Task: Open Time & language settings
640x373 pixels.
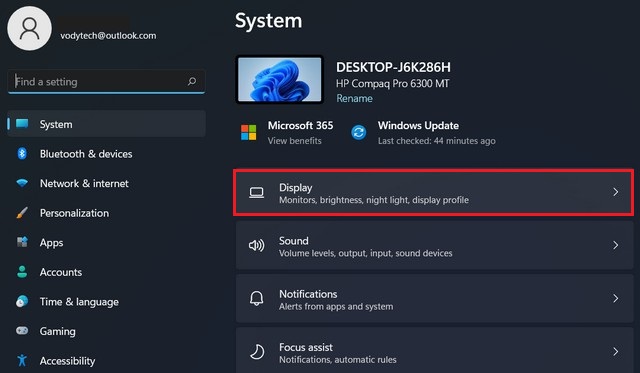Action: click(x=107, y=302)
